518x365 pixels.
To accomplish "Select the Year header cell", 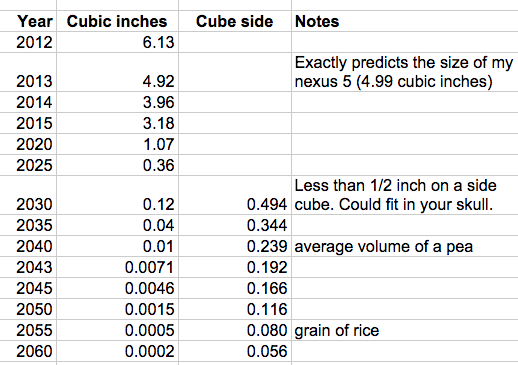I will click(28, 21).
